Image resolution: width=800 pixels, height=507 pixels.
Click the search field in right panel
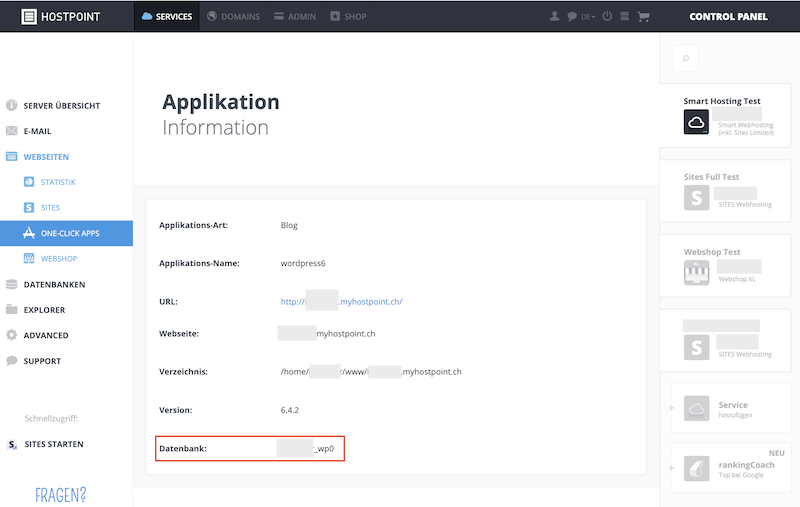click(x=686, y=58)
